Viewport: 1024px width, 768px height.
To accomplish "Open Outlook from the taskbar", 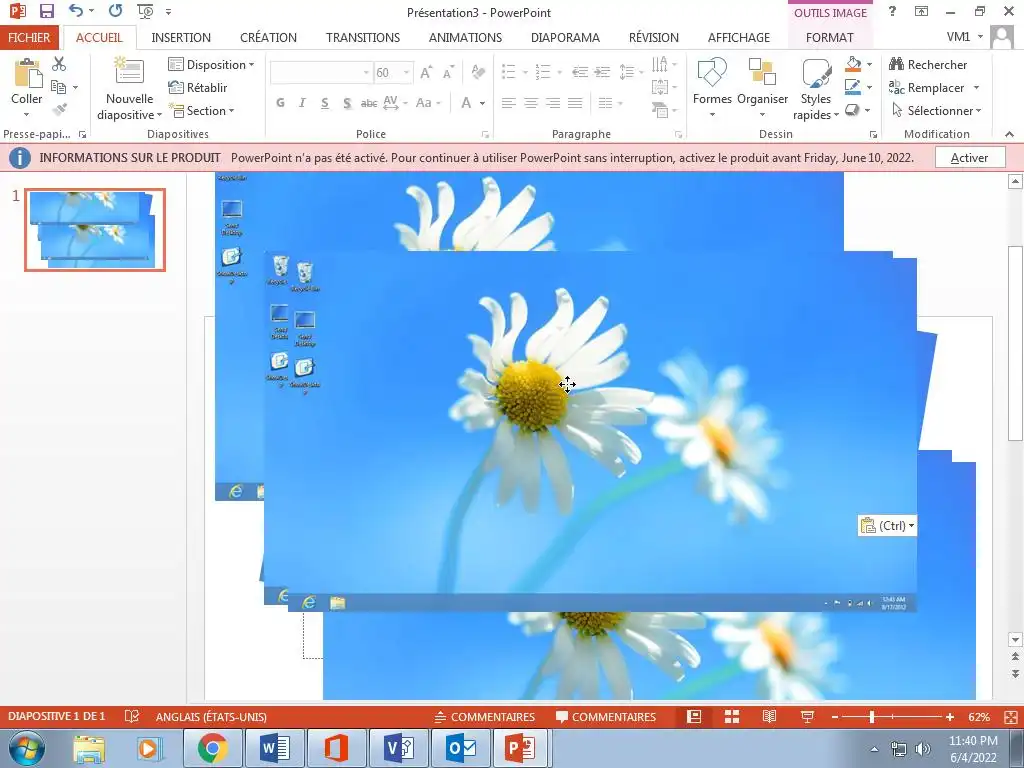I will point(461,748).
